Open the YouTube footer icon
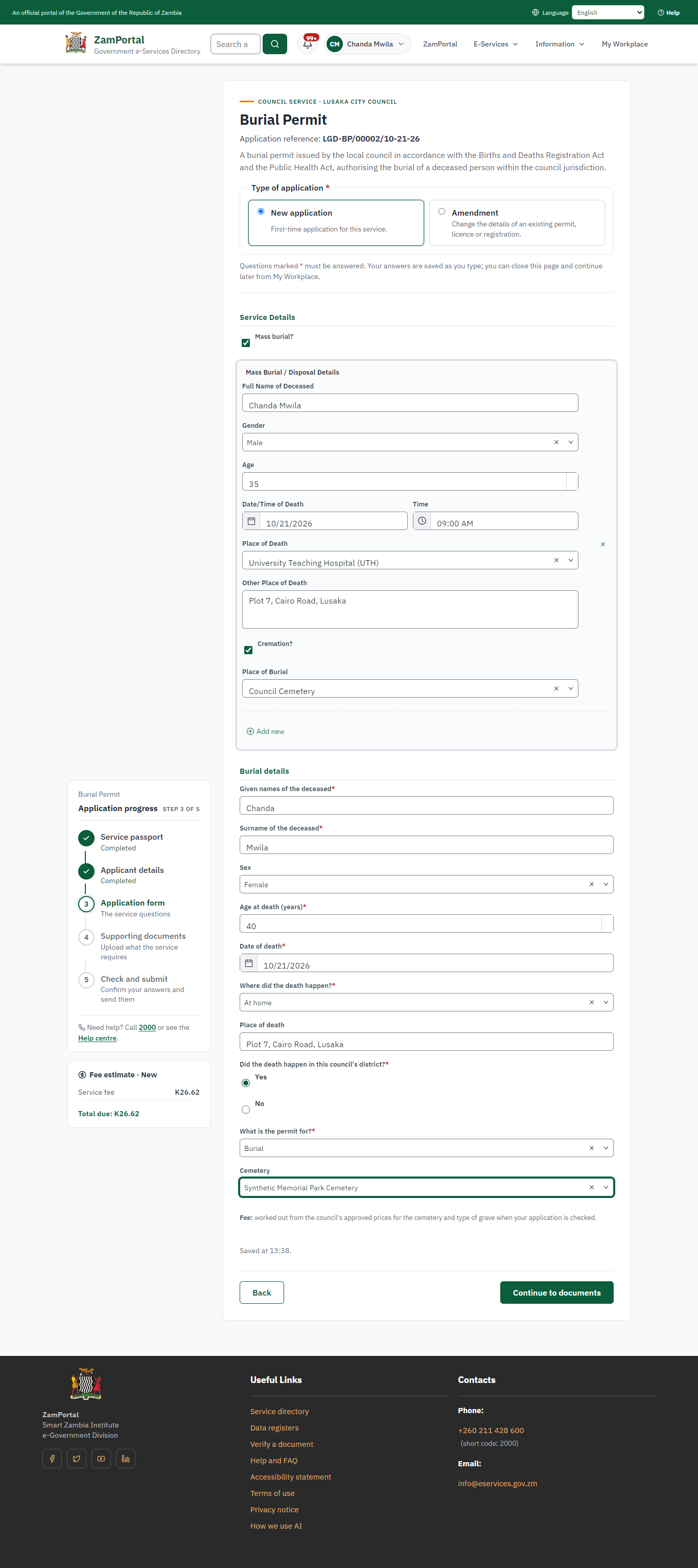 pyautogui.click(x=101, y=1459)
